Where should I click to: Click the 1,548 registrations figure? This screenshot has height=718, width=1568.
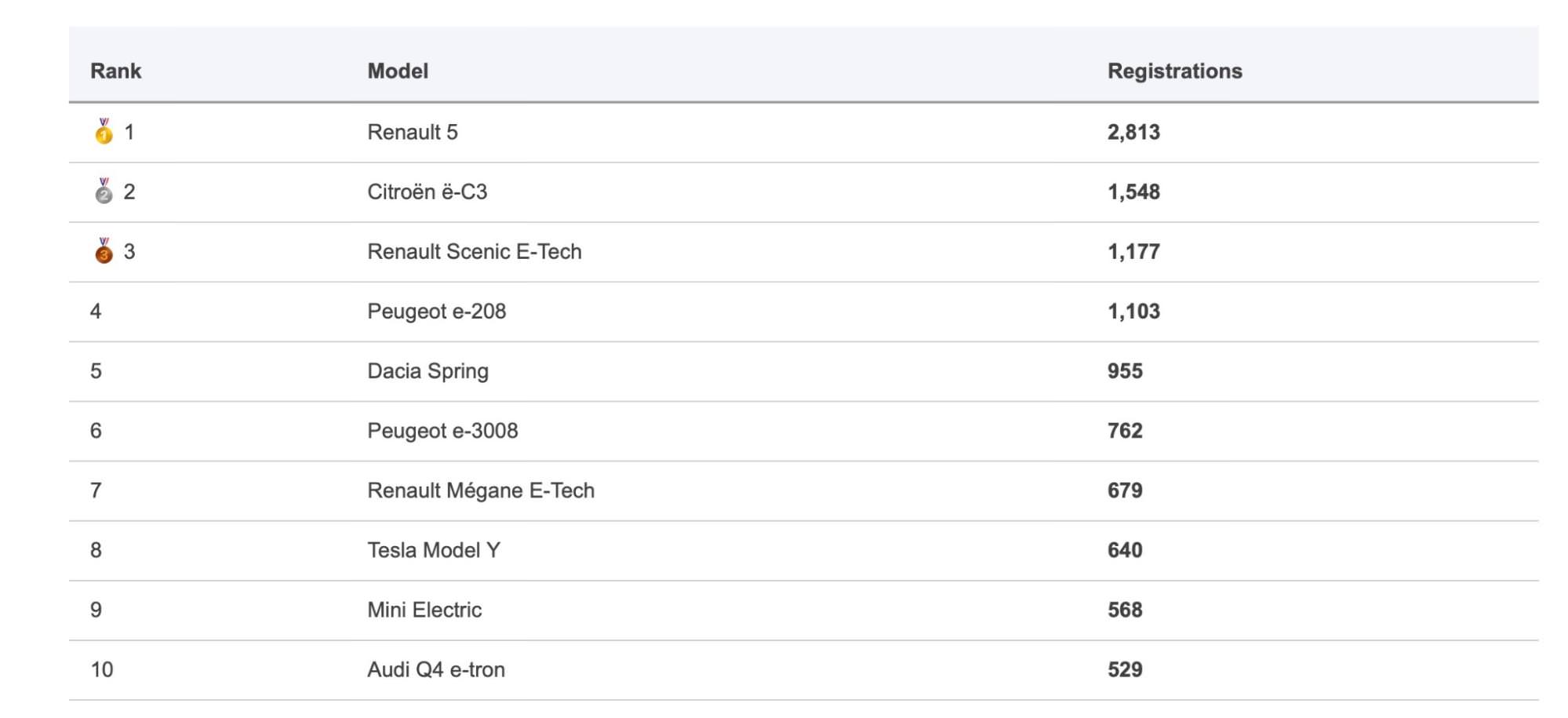1133,191
